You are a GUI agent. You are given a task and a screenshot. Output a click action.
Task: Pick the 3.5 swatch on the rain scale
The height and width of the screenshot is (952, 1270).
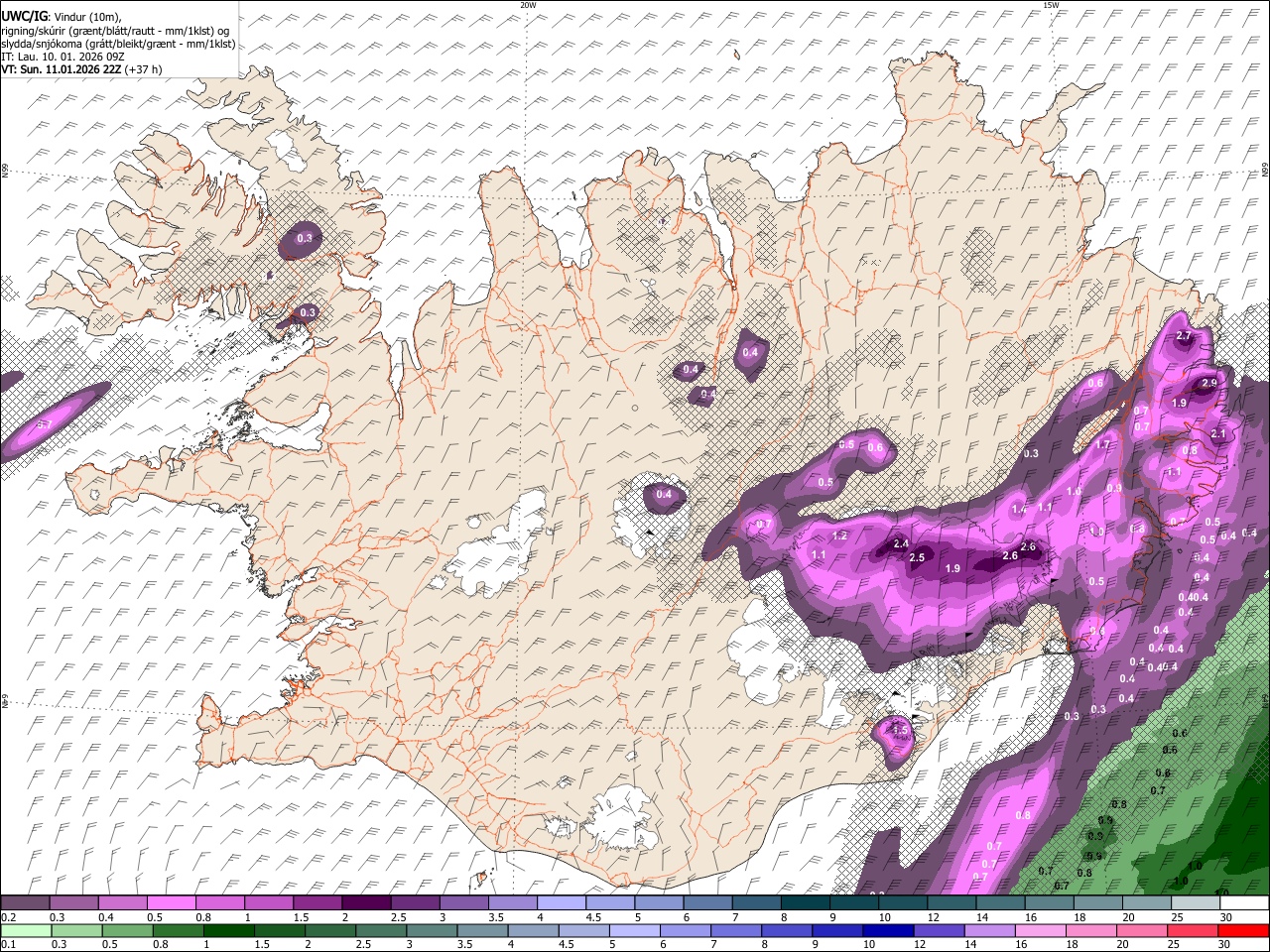[481, 930]
